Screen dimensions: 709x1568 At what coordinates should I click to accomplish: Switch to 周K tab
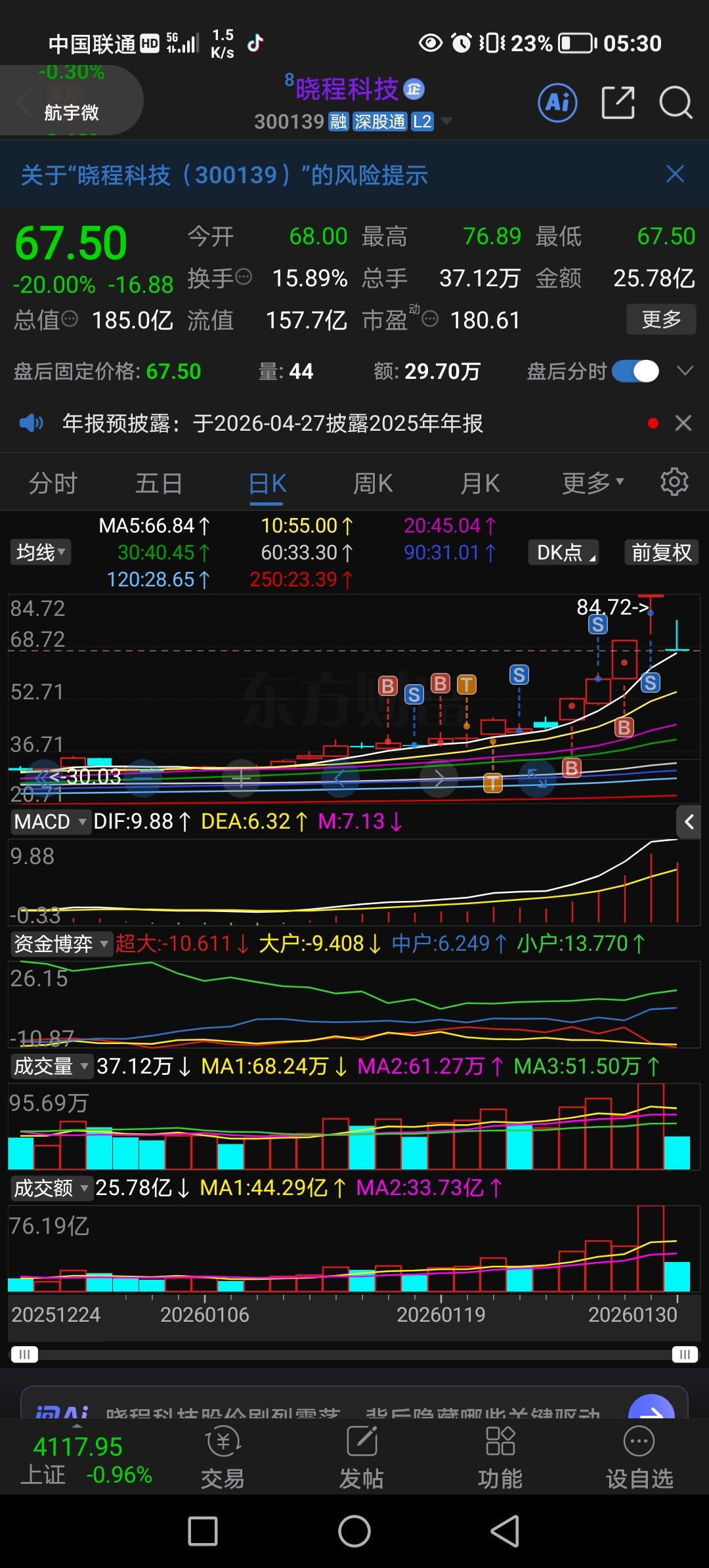[373, 483]
